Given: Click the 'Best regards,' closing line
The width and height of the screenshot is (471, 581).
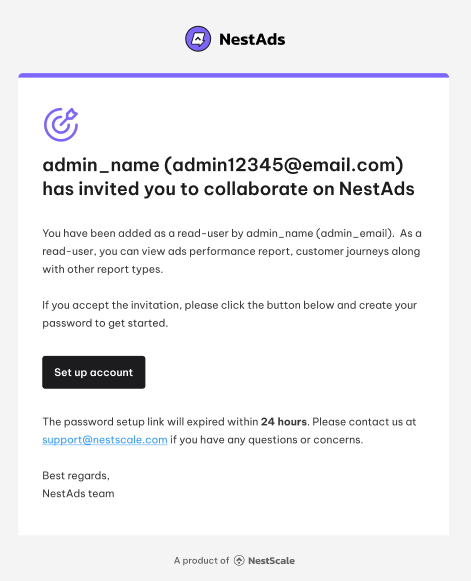Looking at the screenshot, I should tap(76, 475).
